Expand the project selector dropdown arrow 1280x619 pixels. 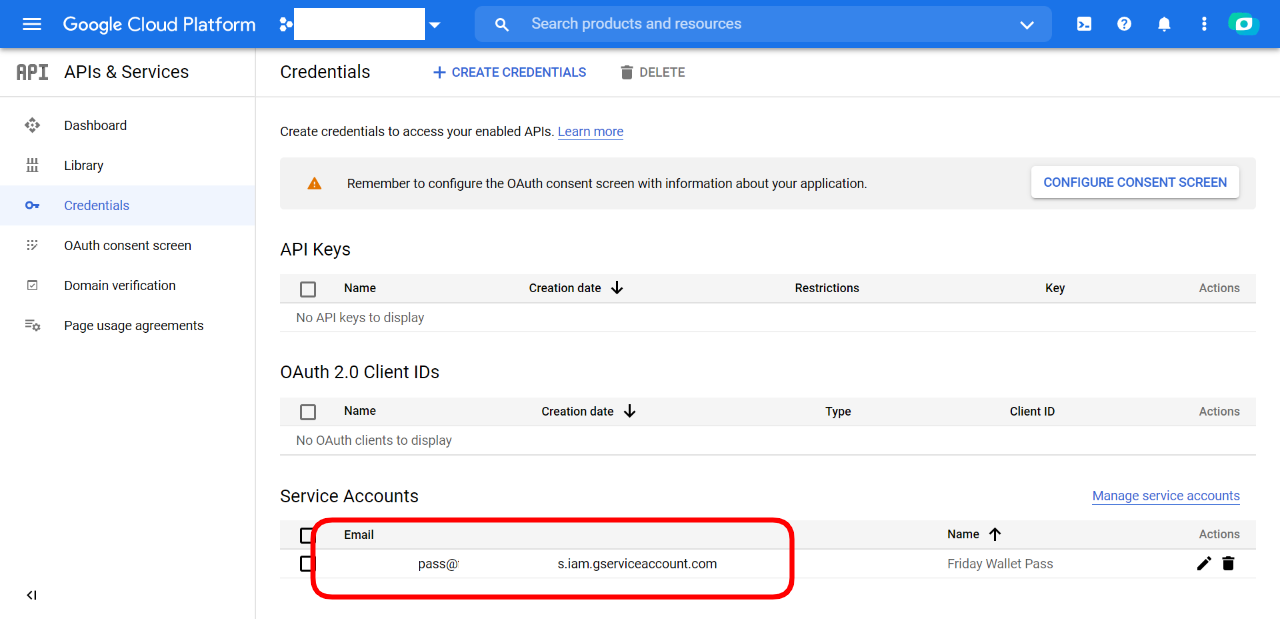point(434,24)
